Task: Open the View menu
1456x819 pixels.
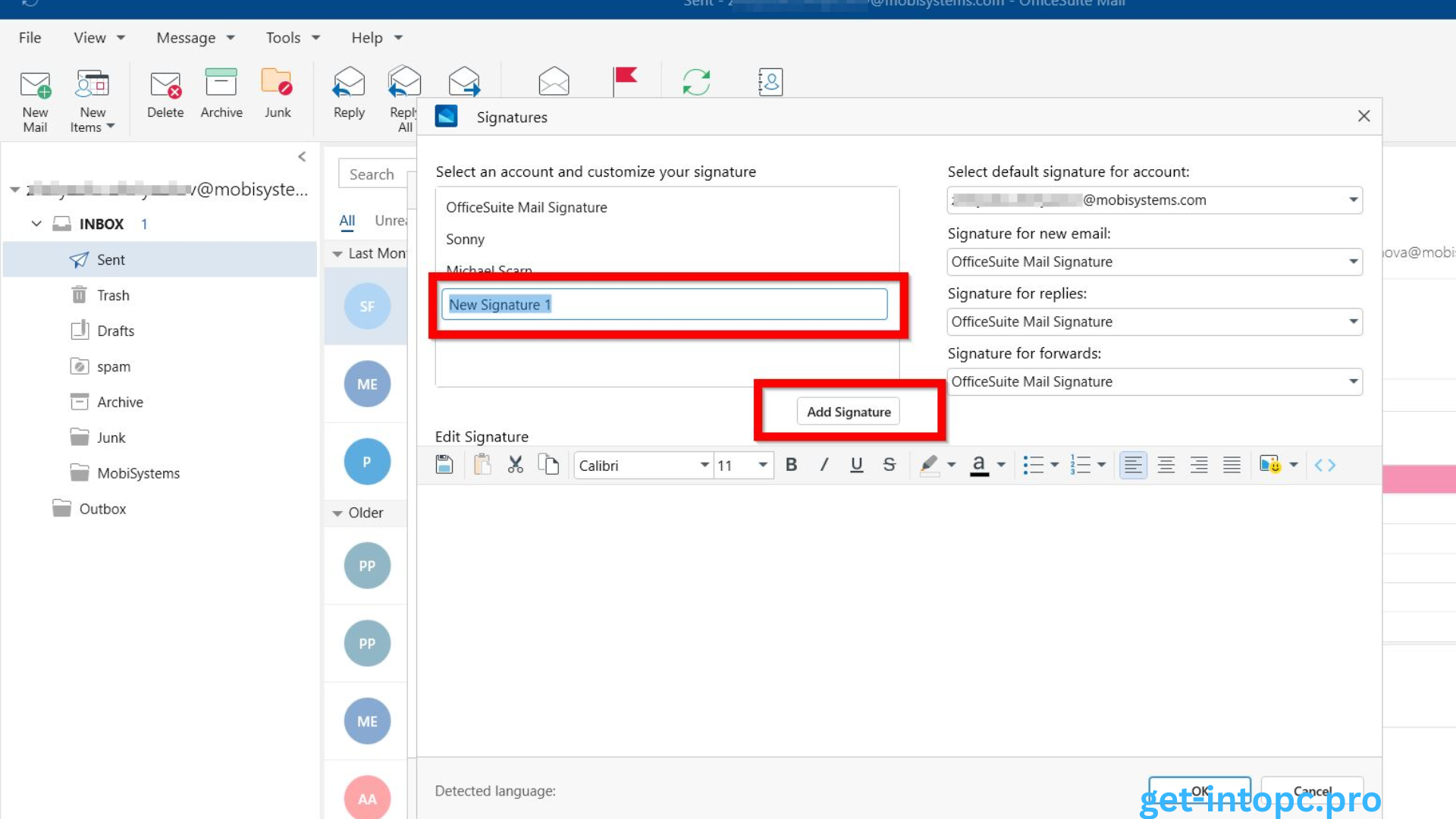Action: (99, 38)
